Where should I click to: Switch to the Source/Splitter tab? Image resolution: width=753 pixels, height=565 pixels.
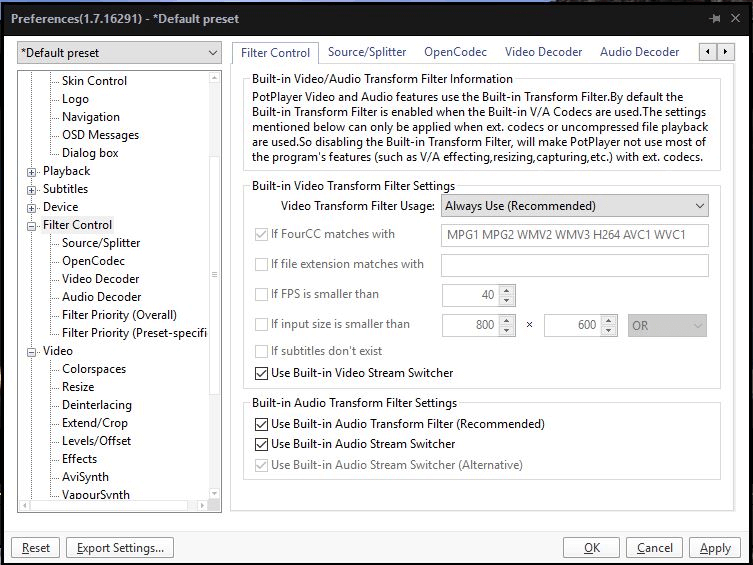(x=367, y=52)
